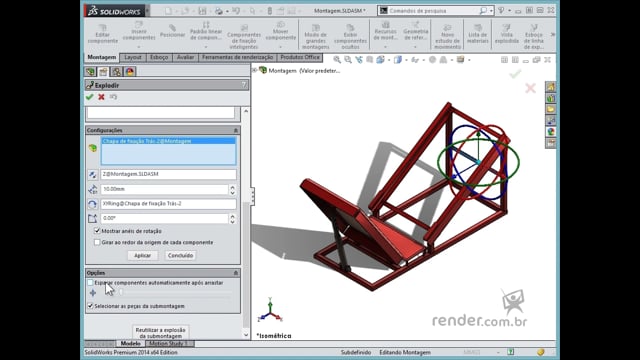
Task: Click the Inserir componentes tool
Action: [x=139, y=31]
